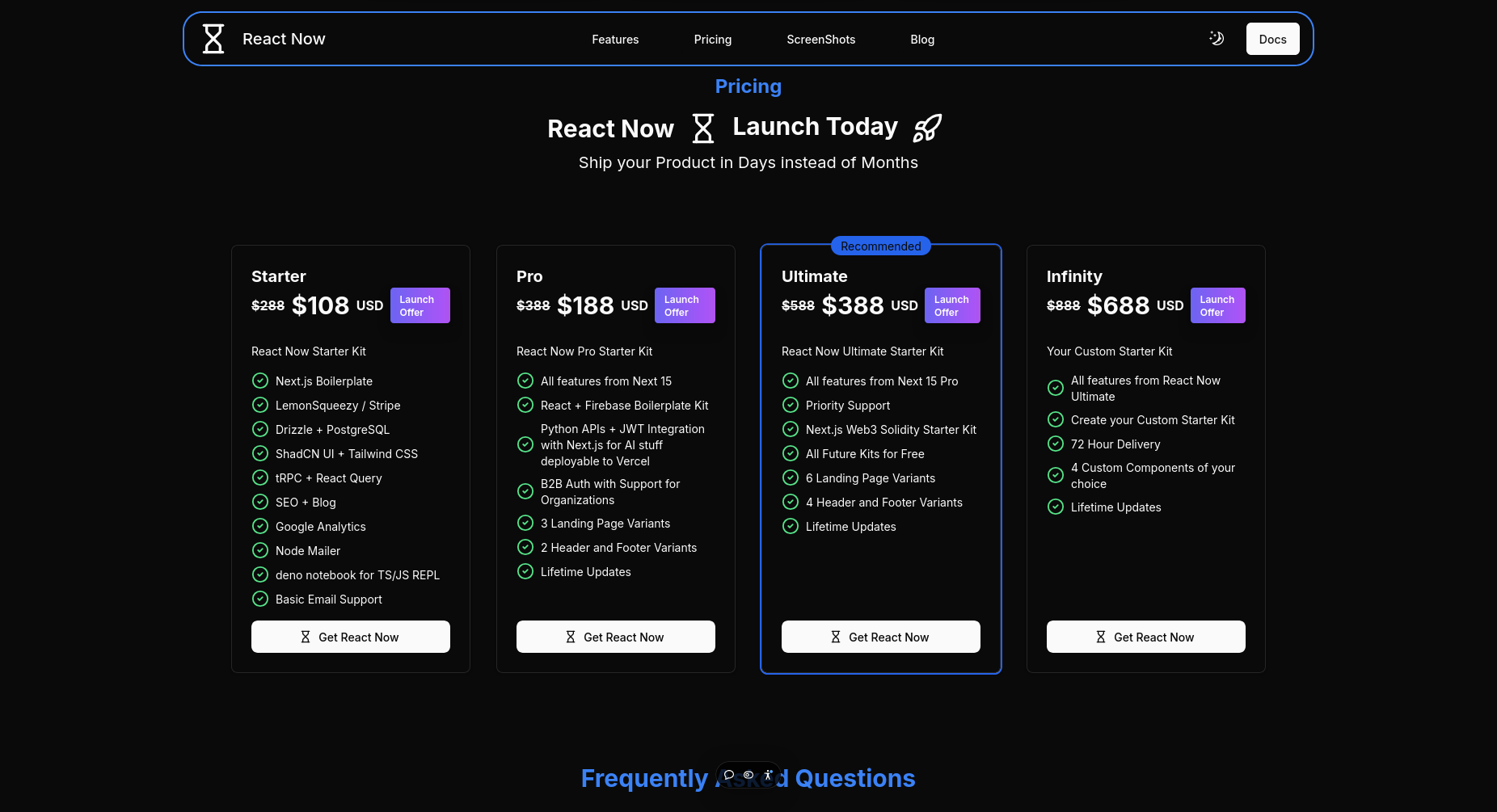Toggle the dark mode moon icon

pos(1217,38)
